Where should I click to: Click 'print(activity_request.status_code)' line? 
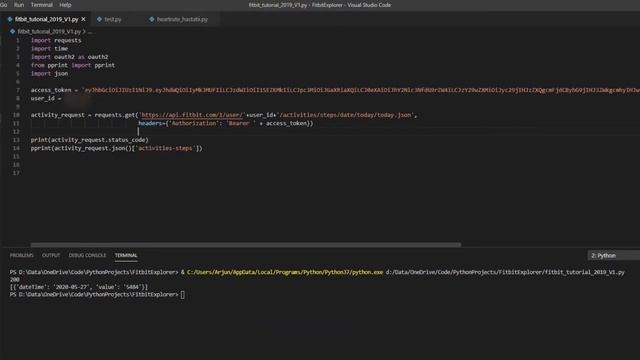(89, 140)
